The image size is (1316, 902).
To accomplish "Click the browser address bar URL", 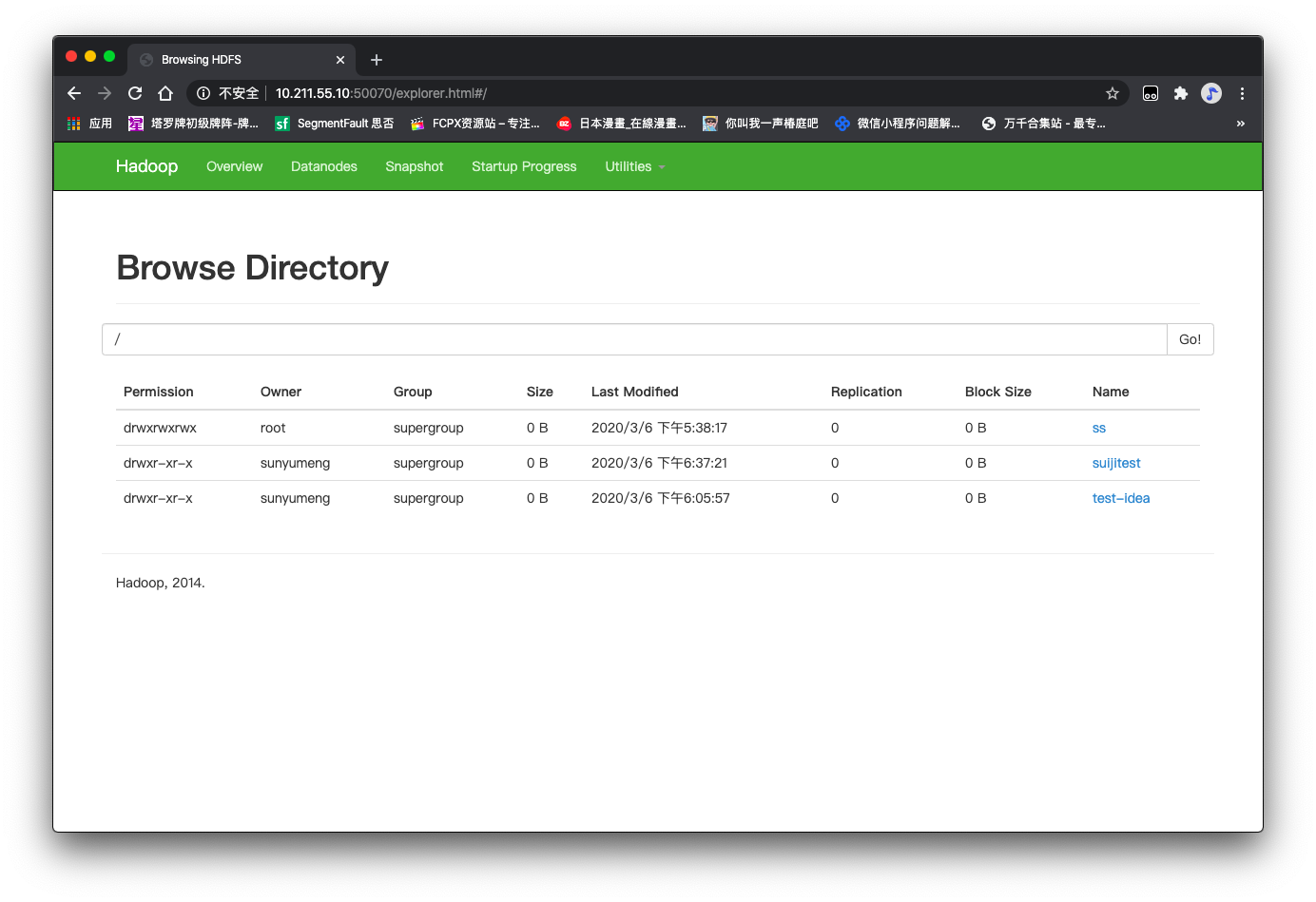I will 381,93.
